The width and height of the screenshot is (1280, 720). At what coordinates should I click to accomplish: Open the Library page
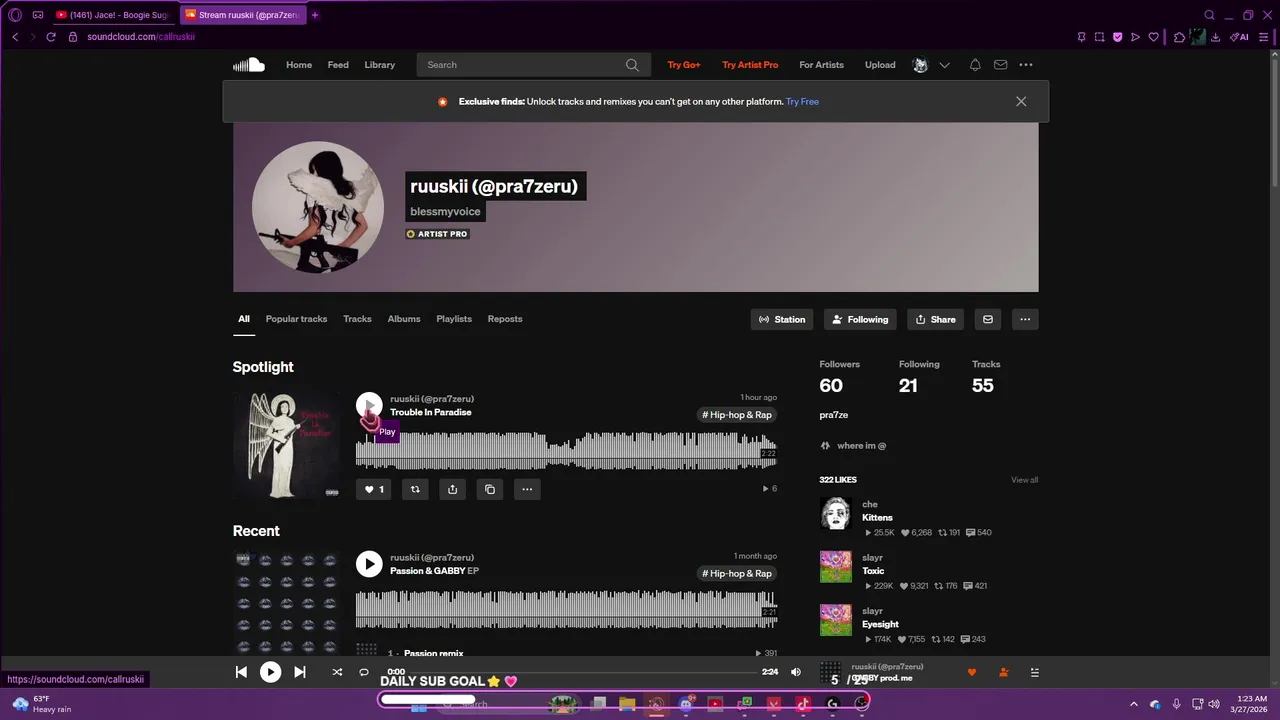[379, 65]
